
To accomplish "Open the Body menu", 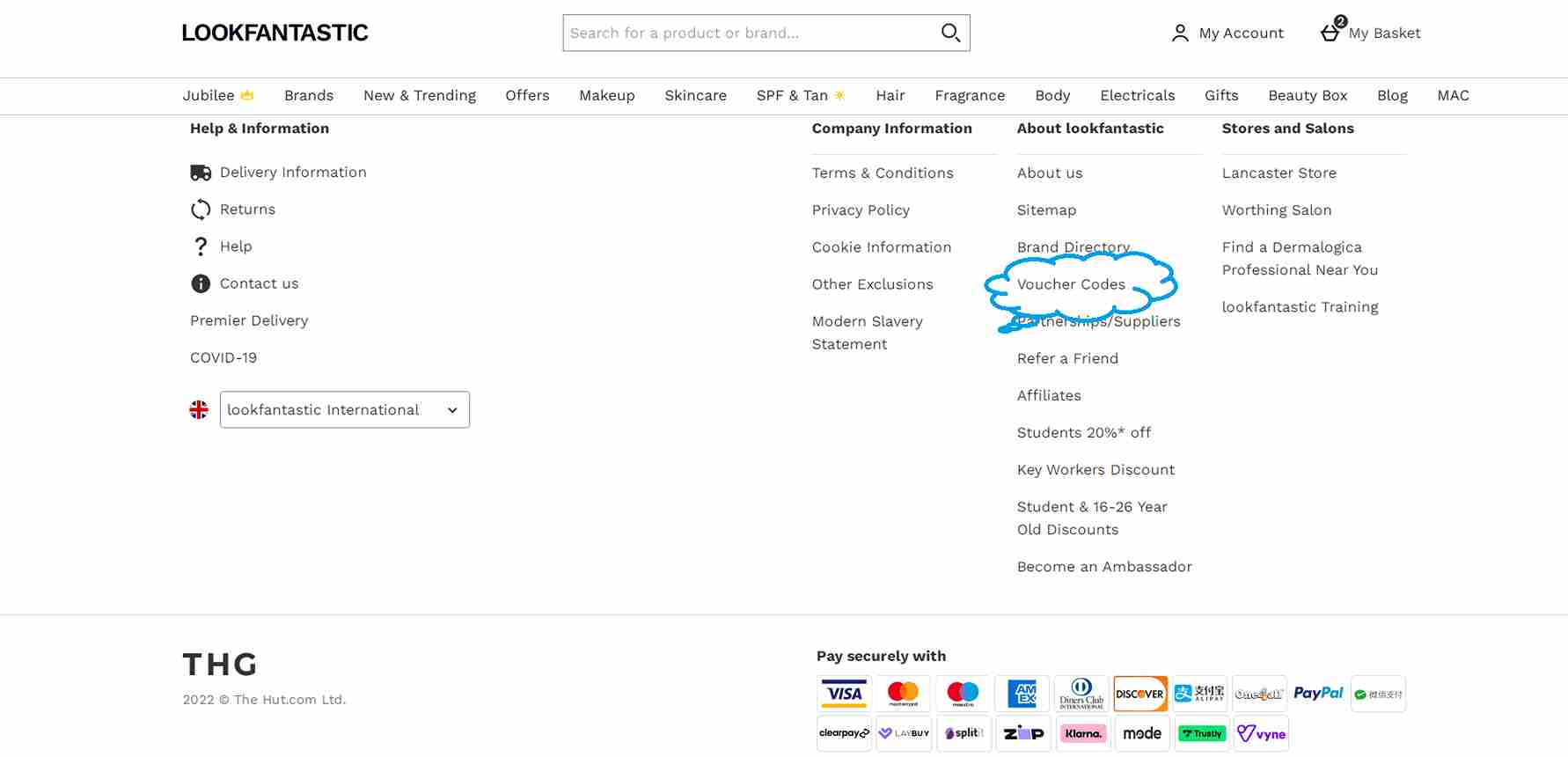I will (1052, 95).
